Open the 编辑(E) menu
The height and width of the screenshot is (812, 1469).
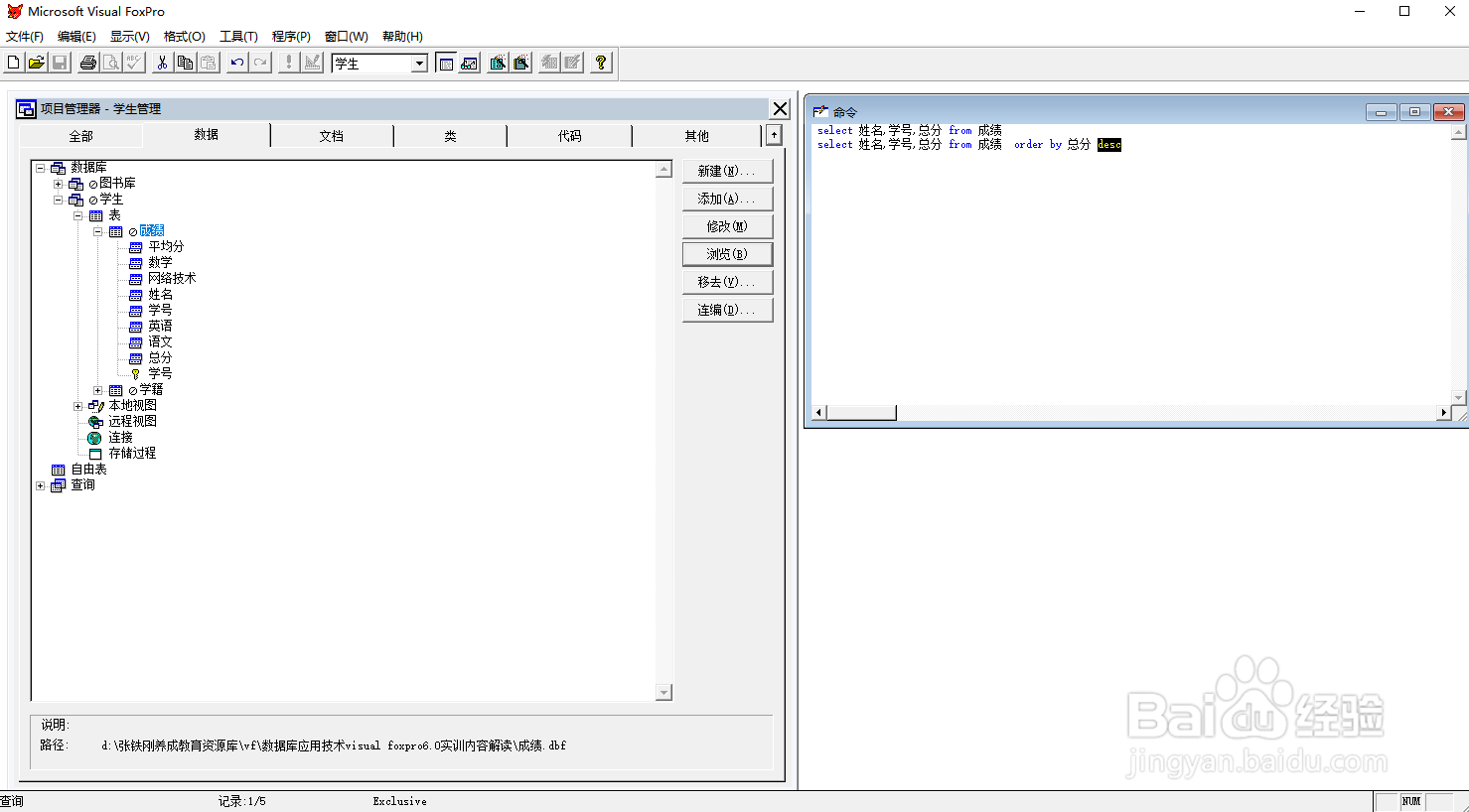pos(76,37)
